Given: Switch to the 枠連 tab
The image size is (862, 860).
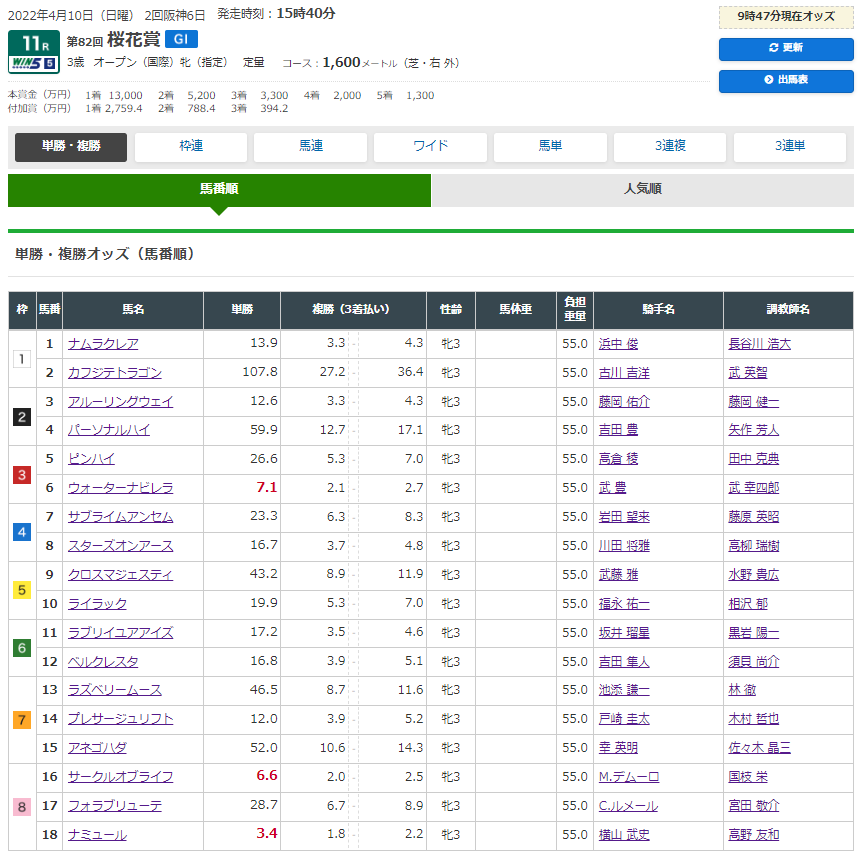Looking at the screenshot, I should coord(191,146).
